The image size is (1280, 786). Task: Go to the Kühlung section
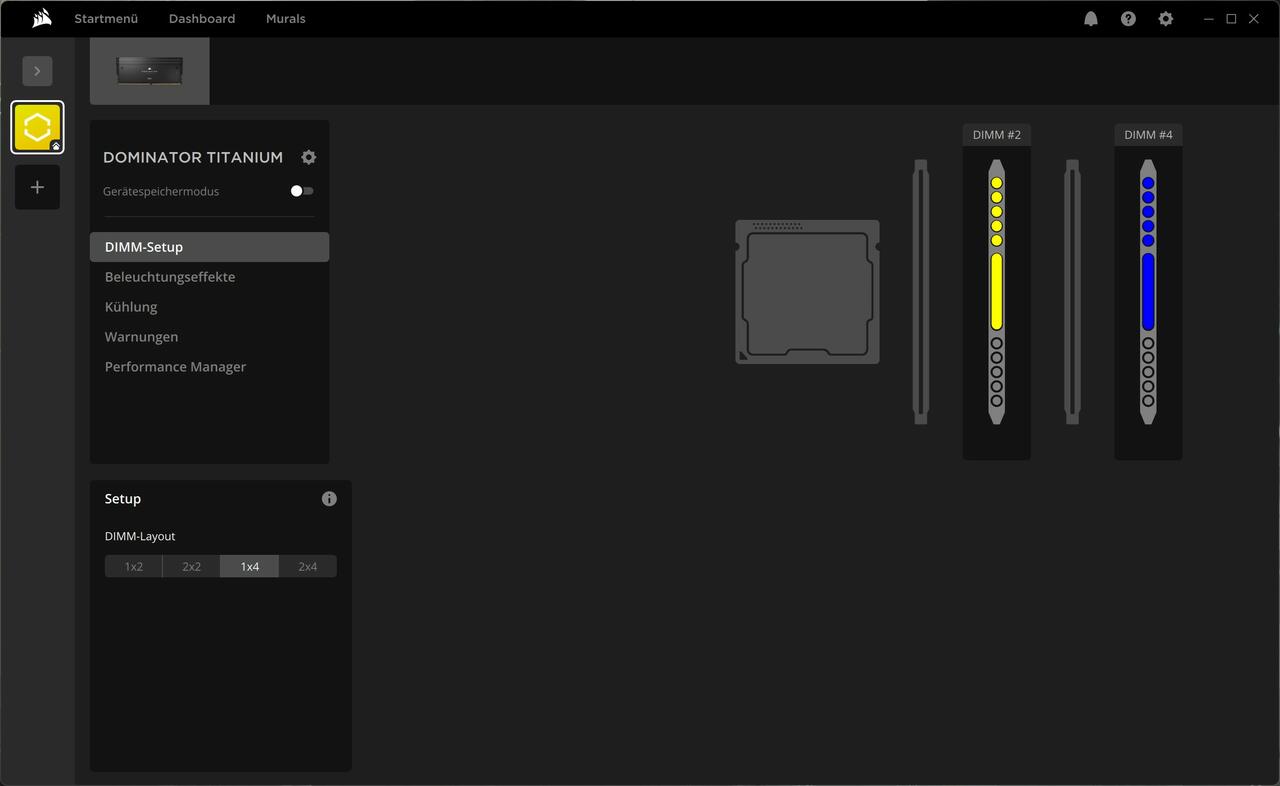(x=131, y=307)
